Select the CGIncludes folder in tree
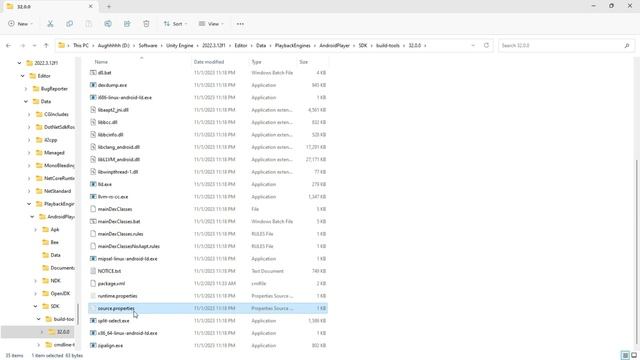The width and height of the screenshot is (640, 360). pyautogui.click(x=56, y=114)
